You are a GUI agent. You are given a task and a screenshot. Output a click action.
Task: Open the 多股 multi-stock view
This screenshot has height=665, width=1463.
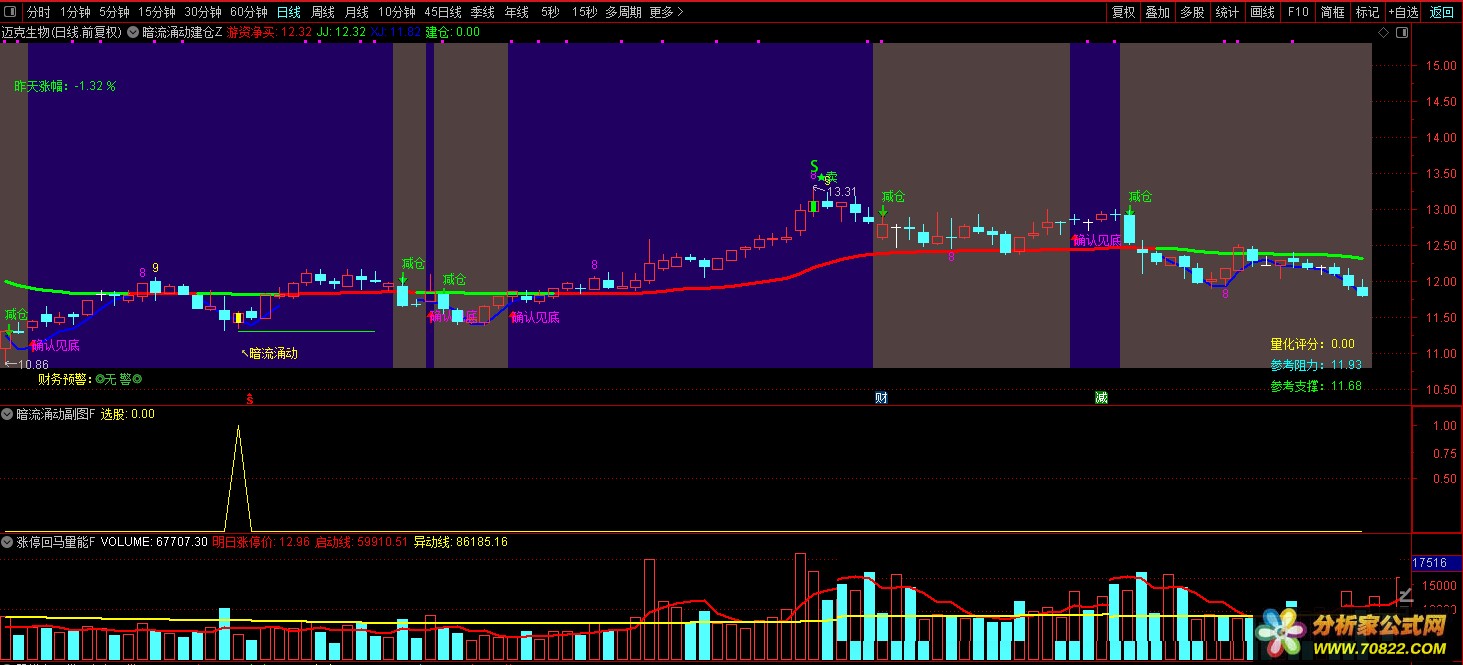pyautogui.click(x=1192, y=12)
